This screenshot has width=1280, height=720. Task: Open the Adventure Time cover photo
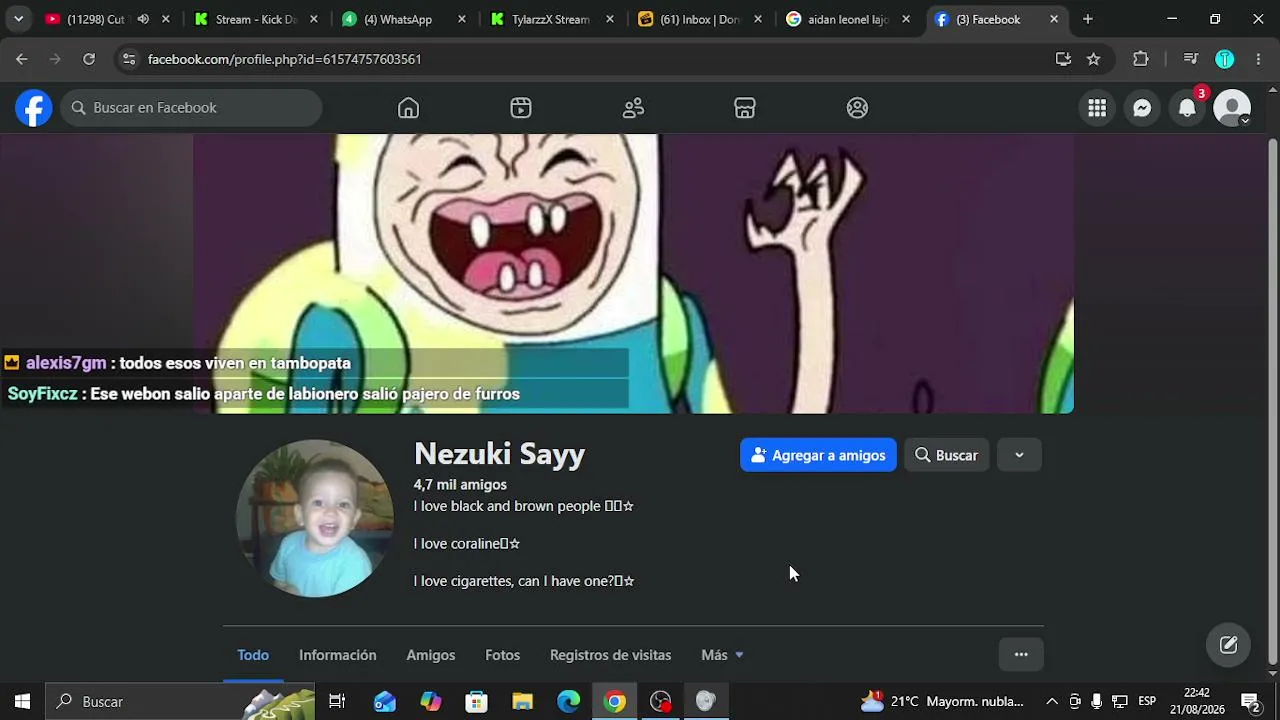633,274
